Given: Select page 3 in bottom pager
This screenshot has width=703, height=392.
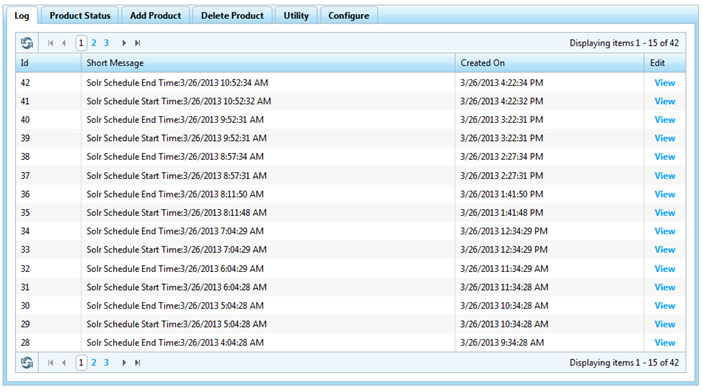Looking at the screenshot, I should 106,362.
